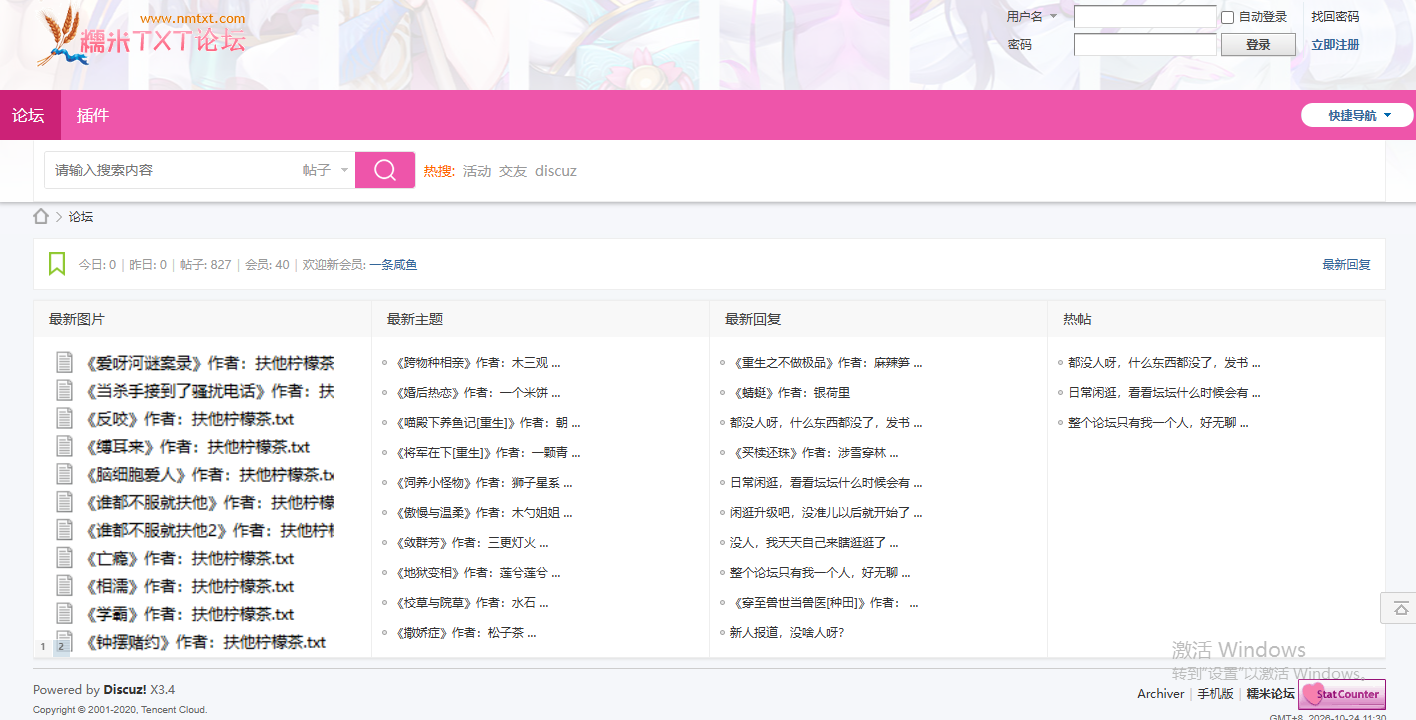Open reply 闲逛升级吧，没准儿以后就开始了
The width and height of the screenshot is (1416, 720).
826,513
